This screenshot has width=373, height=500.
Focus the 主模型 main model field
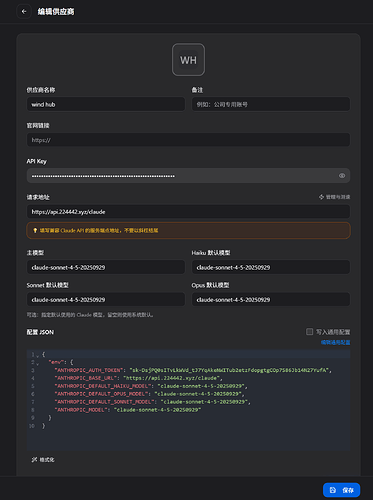(106, 267)
